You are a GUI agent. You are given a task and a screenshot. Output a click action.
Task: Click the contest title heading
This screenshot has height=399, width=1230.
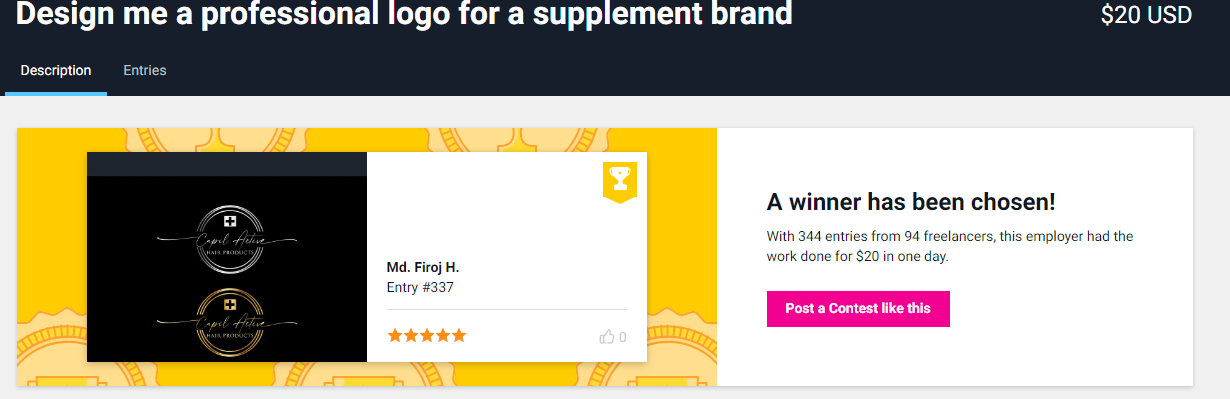pos(404,14)
